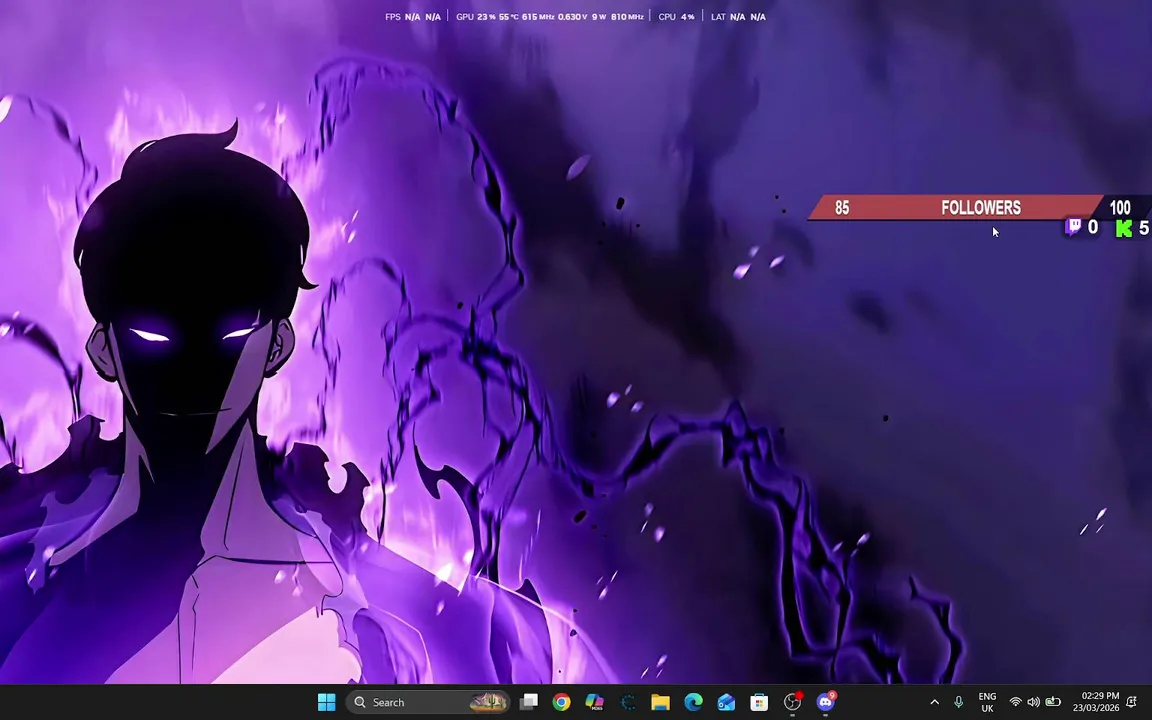Open Outlook from the taskbar
The image size is (1152, 720).
pyautogui.click(x=727, y=702)
